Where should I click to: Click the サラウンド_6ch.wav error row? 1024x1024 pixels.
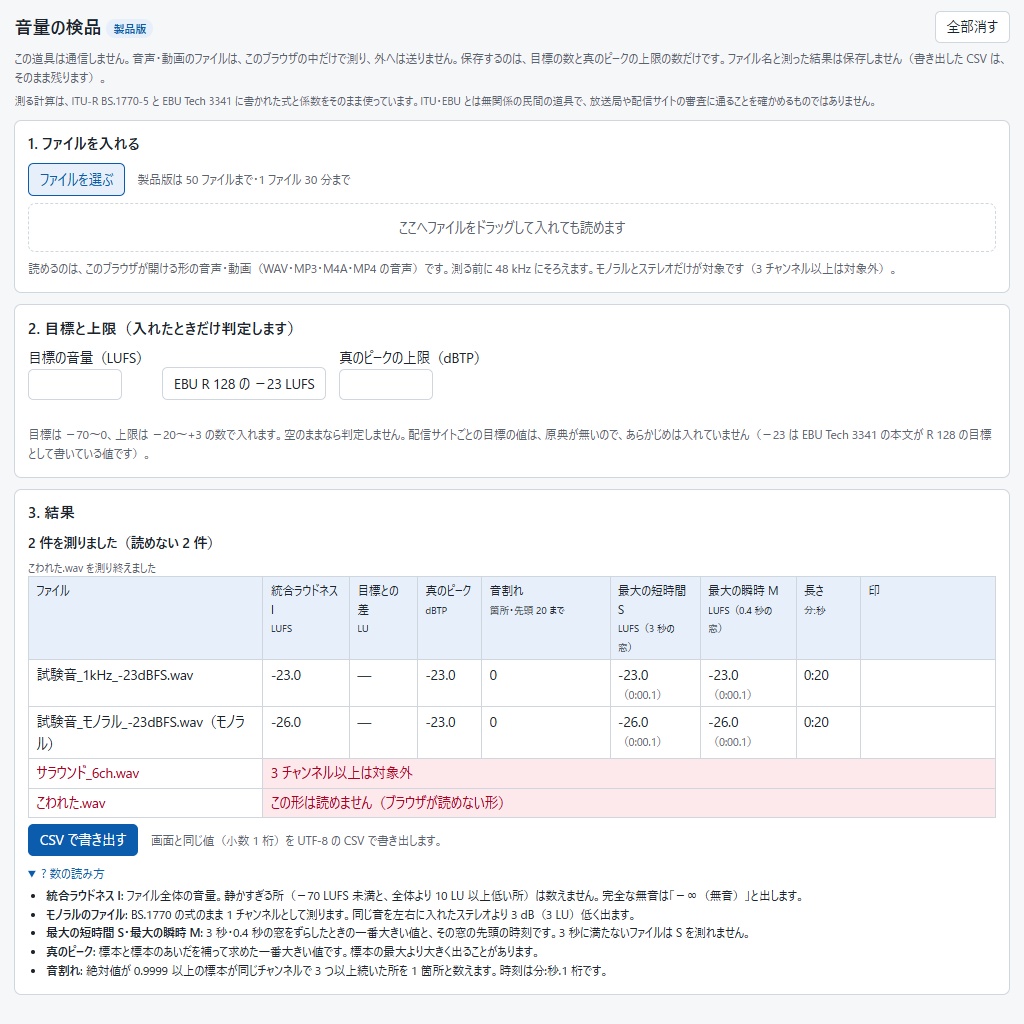point(511,773)
